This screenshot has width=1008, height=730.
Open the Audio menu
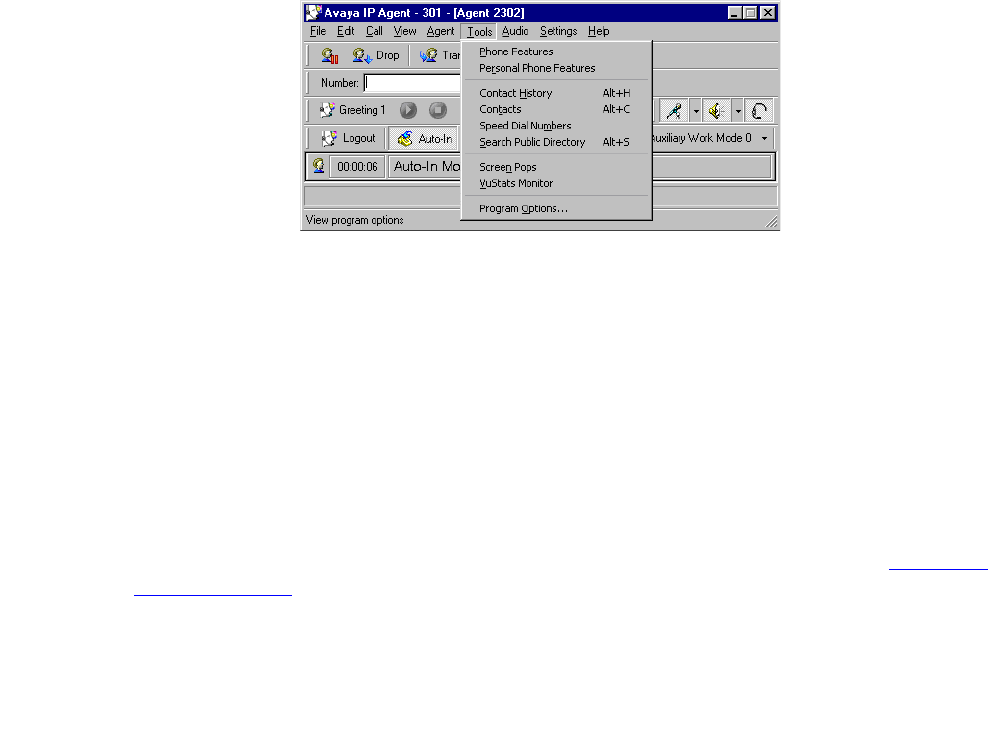(515, 31)
